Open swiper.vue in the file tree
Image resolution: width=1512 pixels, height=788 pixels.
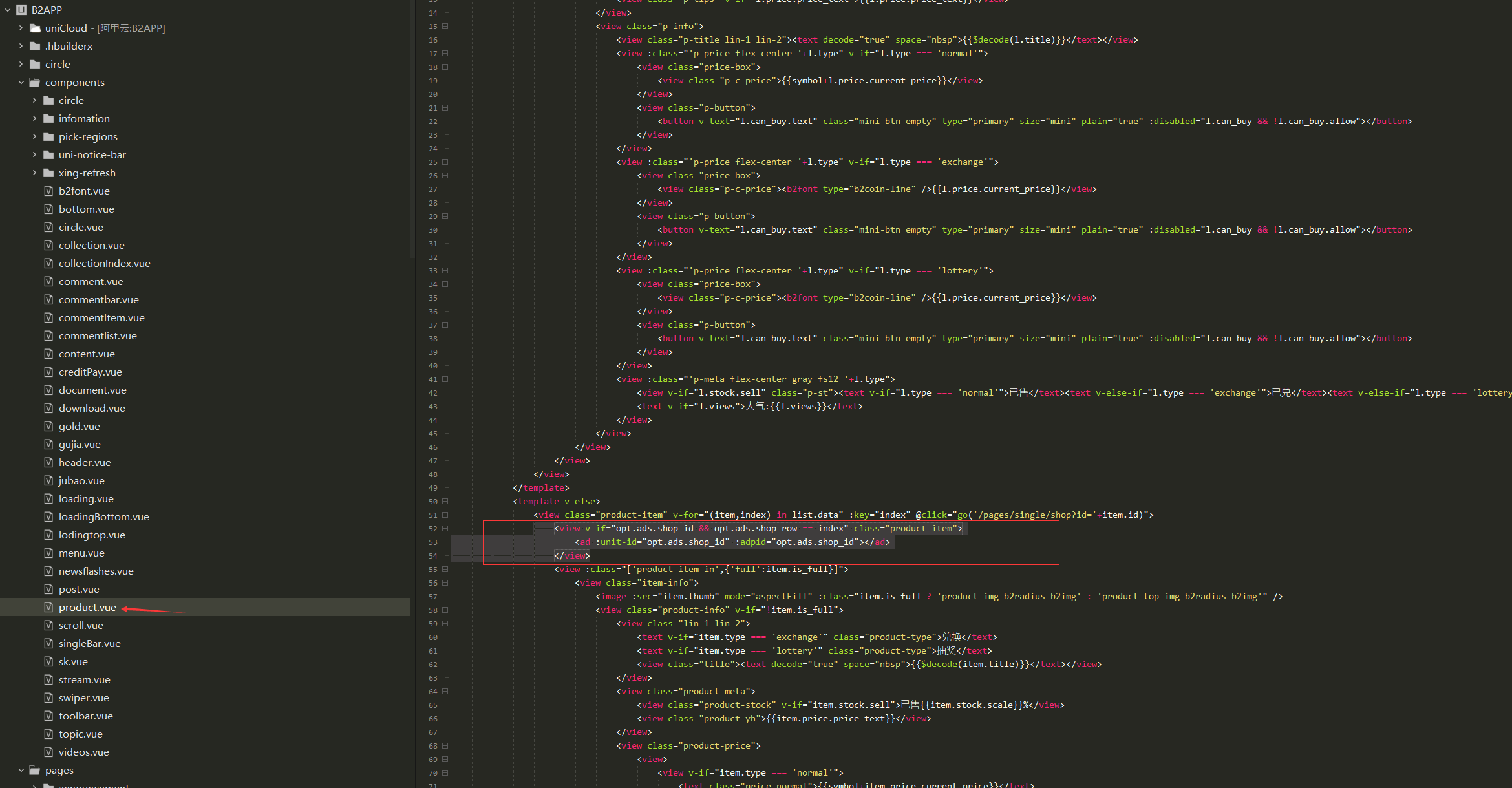coord(83,697)
